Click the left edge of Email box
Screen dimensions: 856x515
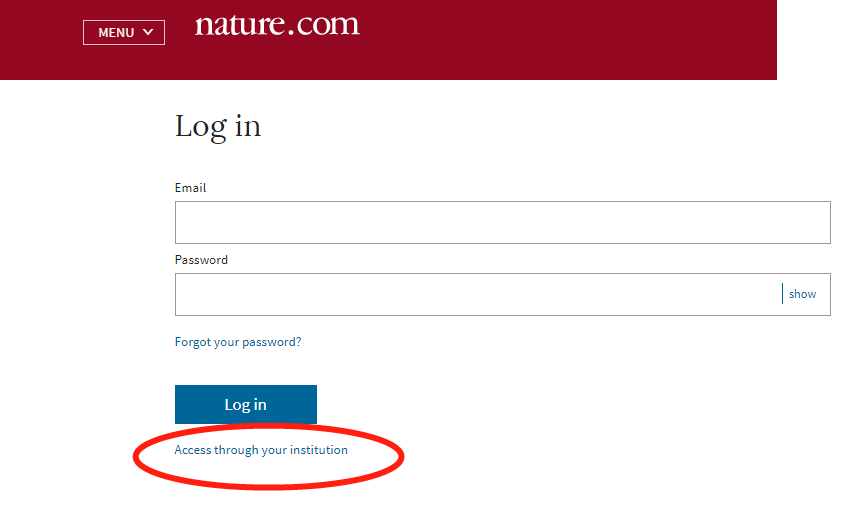point(178,222)
